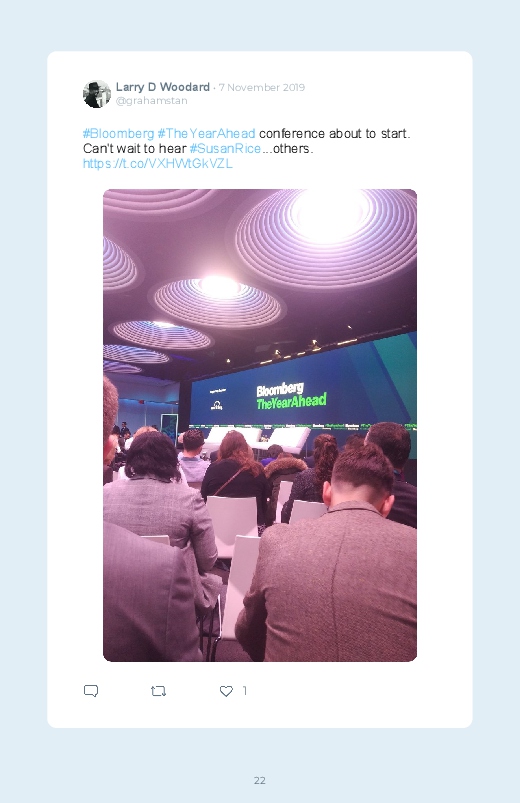
Task: Click the "...others." tweet text
Action: [287, 149]
